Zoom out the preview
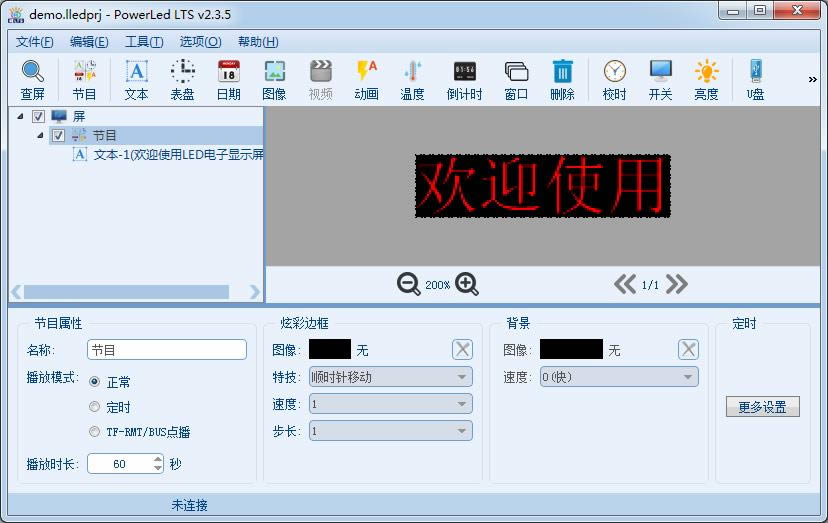 (x=408, y=284)
